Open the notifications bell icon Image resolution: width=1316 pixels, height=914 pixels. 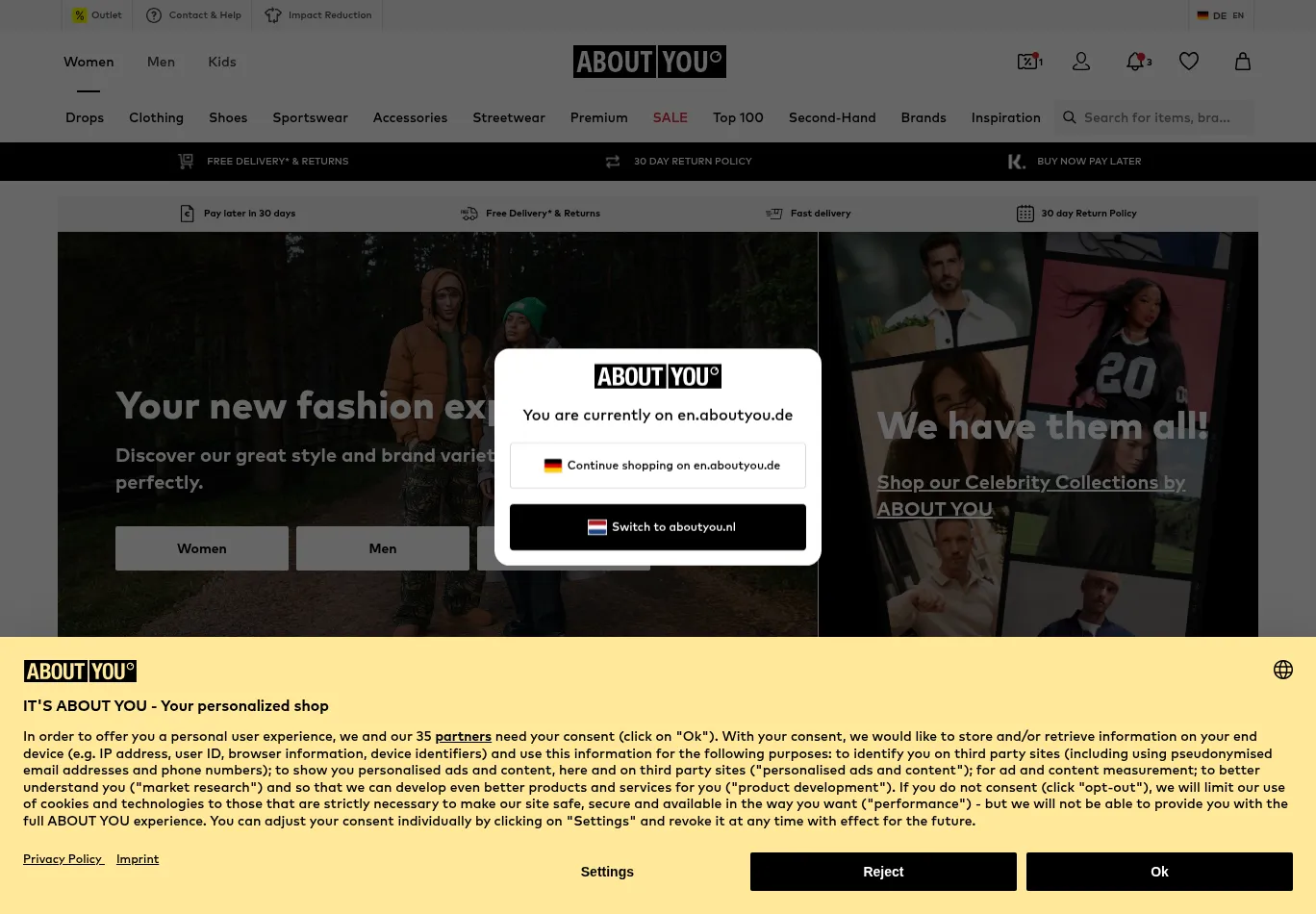1136,62
